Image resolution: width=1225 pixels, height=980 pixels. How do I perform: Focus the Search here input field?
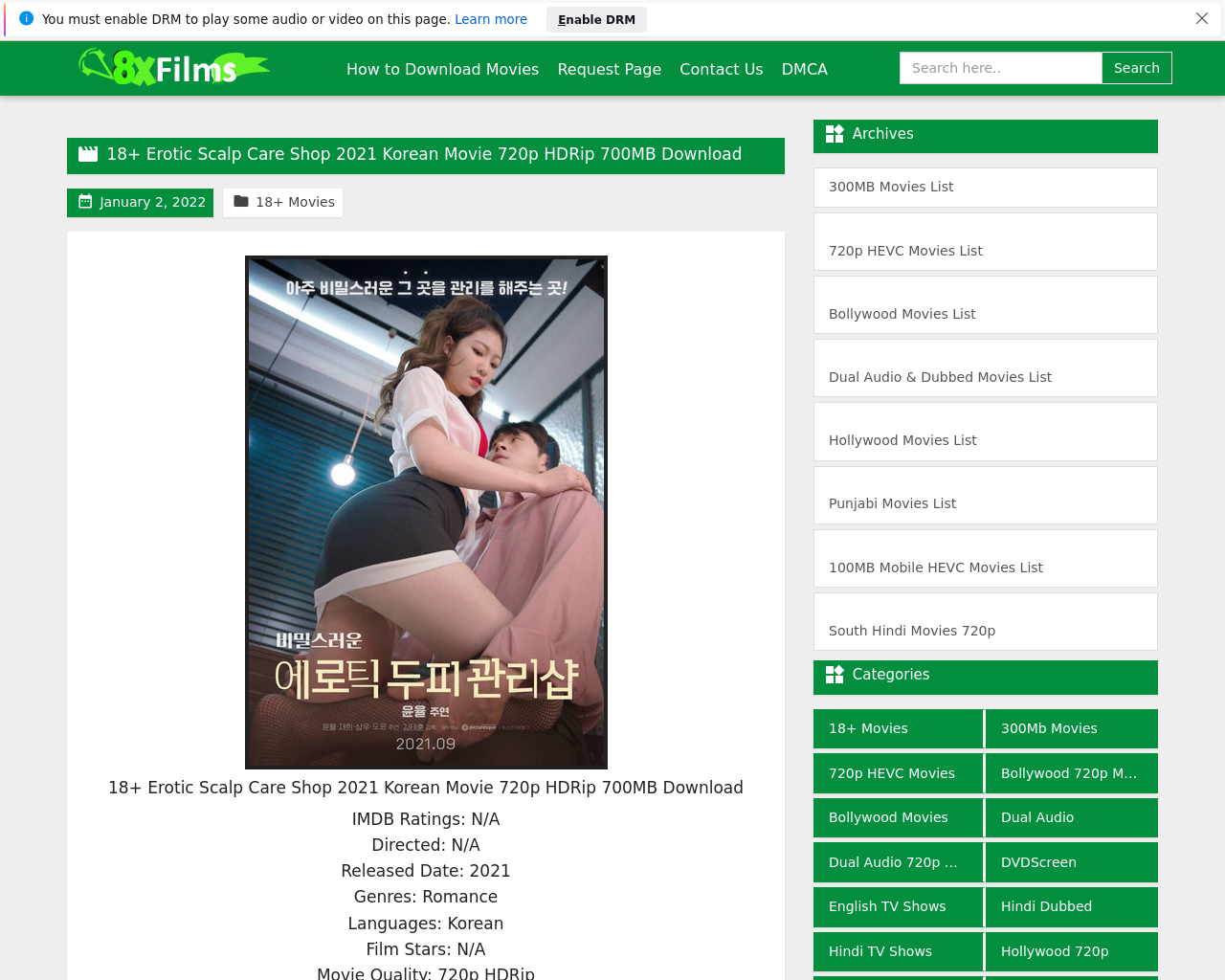(1001, 68)
